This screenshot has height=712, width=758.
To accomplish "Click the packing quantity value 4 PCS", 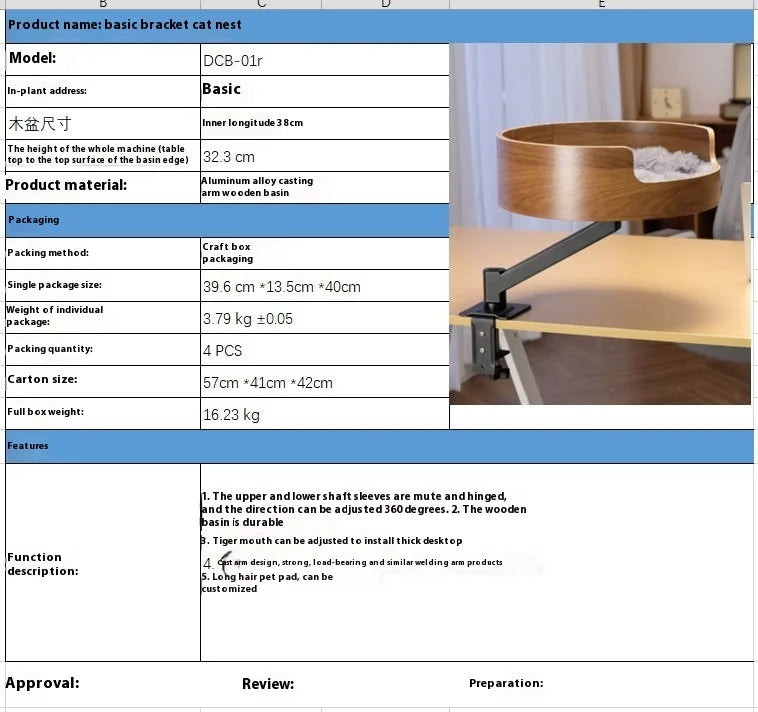I will point(324,350).
